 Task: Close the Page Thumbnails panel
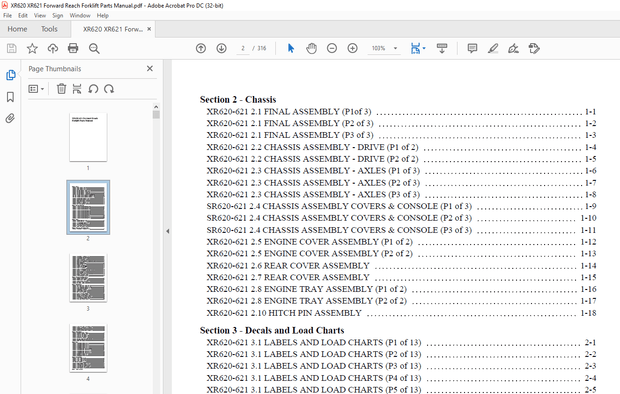tap(150, 68)
